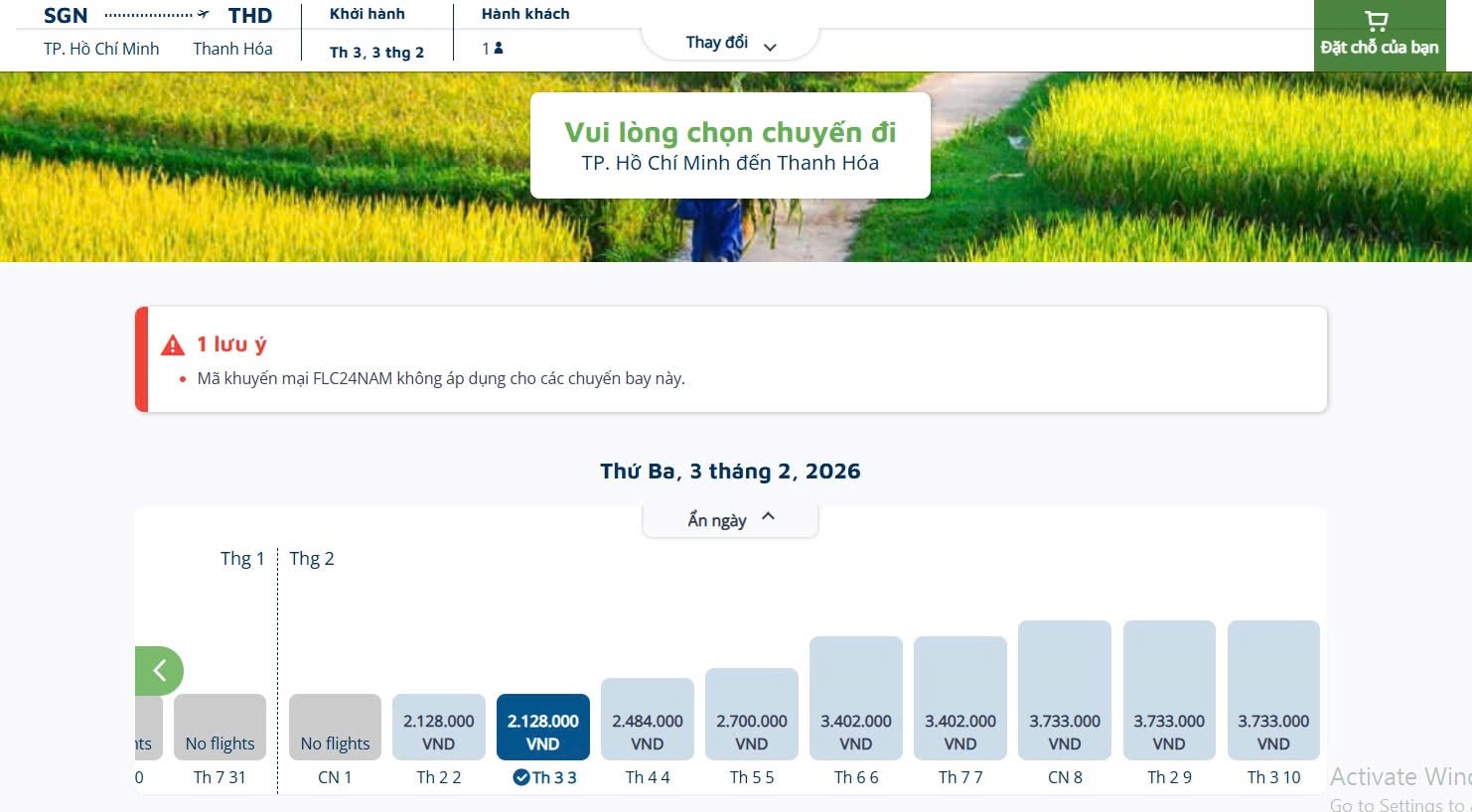Click the "No flights" tile for CN 1
1472x812 pixels.
[334, 726]
